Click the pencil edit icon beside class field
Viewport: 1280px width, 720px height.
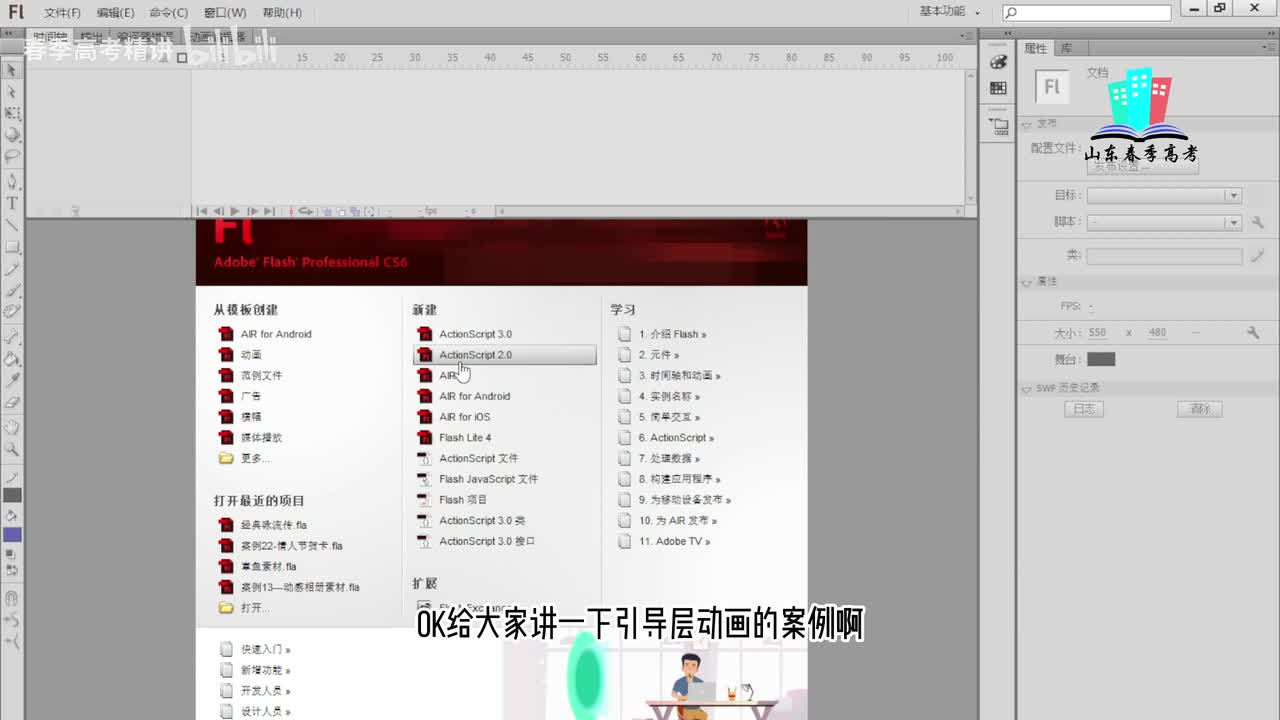point(1257,256)
